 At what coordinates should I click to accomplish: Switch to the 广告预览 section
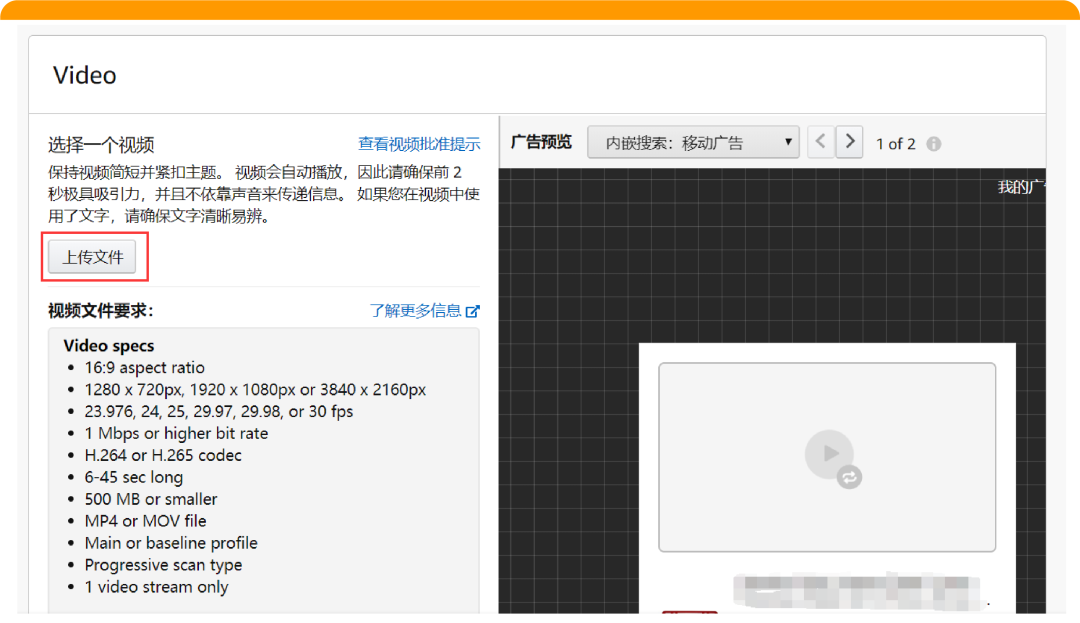[x=541, y=142]
